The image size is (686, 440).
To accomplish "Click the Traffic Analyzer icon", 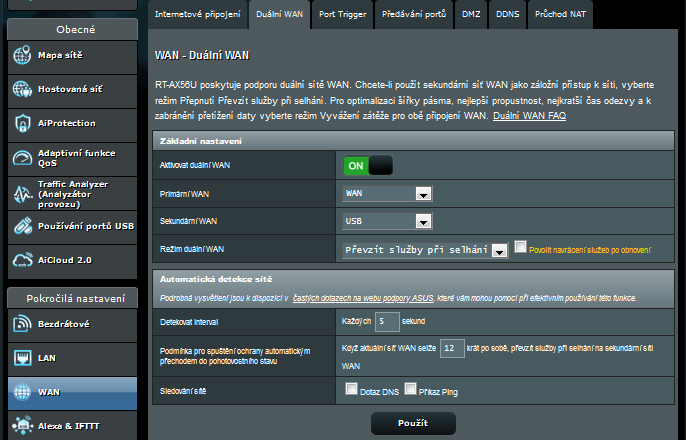I will (22, 191).
